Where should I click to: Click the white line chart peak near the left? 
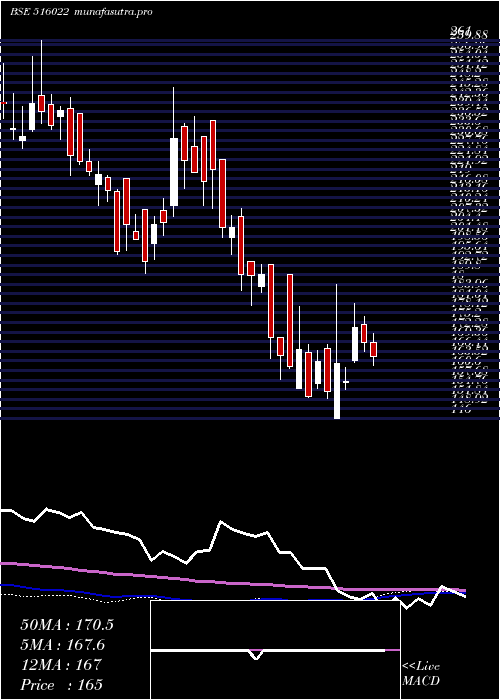tap(46, 508)
